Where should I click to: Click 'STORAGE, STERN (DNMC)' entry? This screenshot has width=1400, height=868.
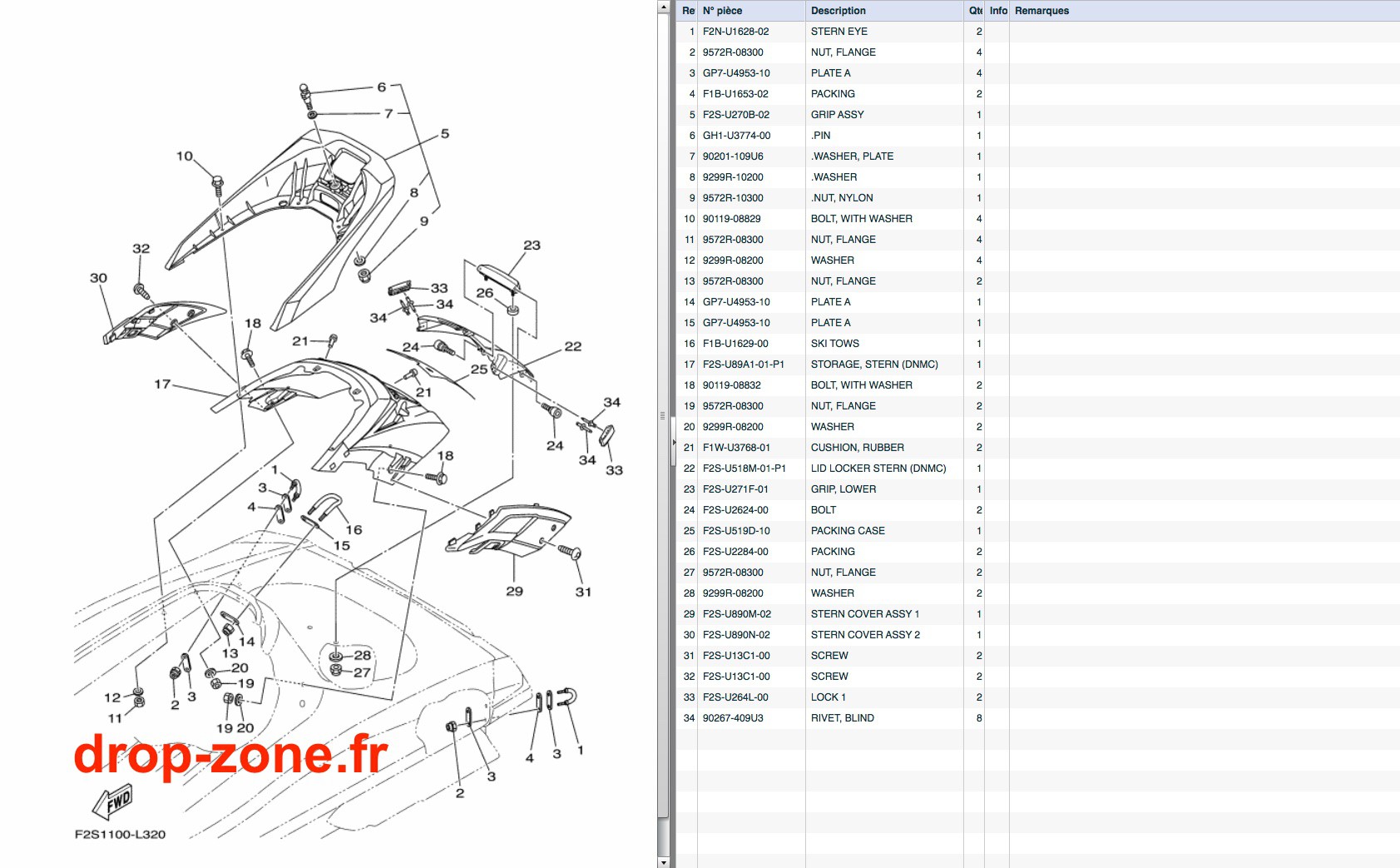pyautogui.click(x=874, y=365)
